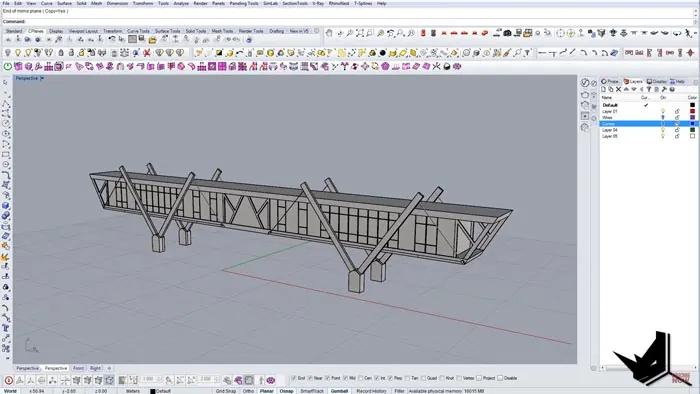
Task: Switch to the Standard toolbar tab
Action: 14,31
